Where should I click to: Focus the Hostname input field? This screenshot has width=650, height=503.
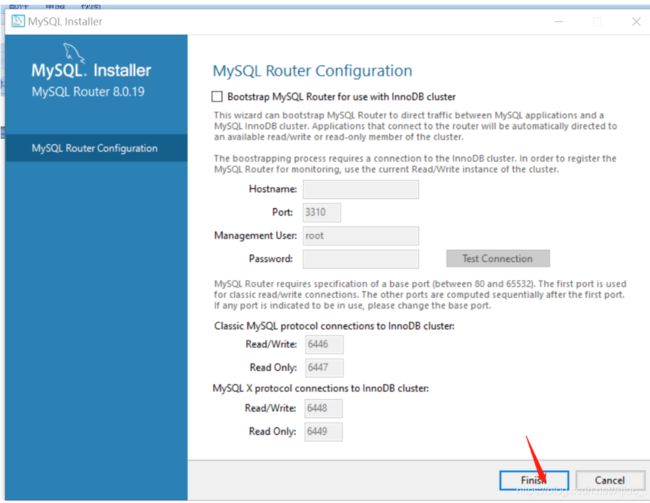pos(361,189)
